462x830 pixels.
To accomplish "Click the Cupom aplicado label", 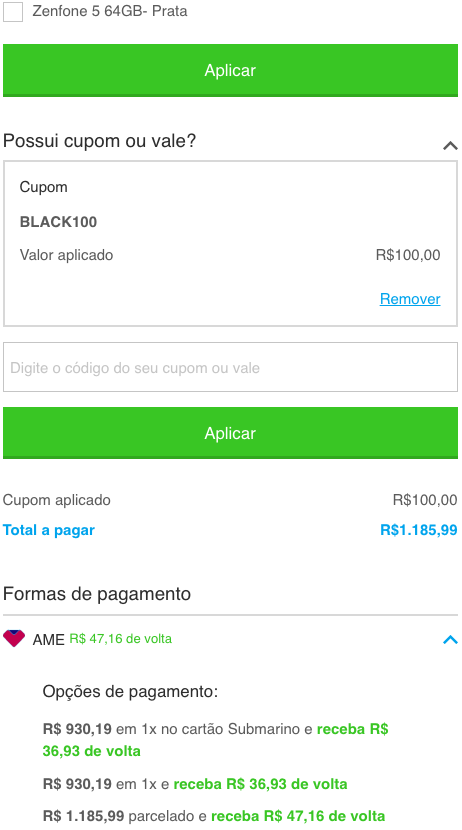I will 57,500.
